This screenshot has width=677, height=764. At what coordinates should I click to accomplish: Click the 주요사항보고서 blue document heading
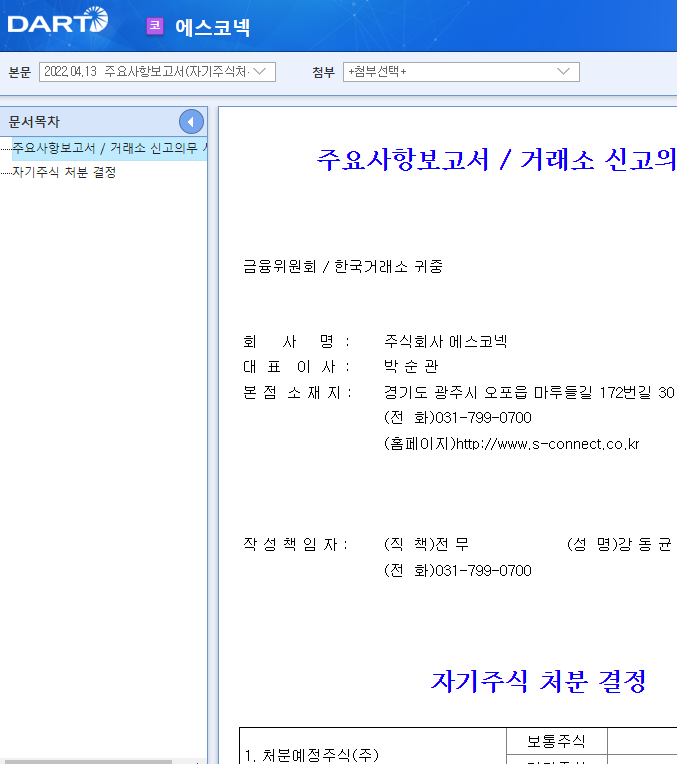coord(496,159)
